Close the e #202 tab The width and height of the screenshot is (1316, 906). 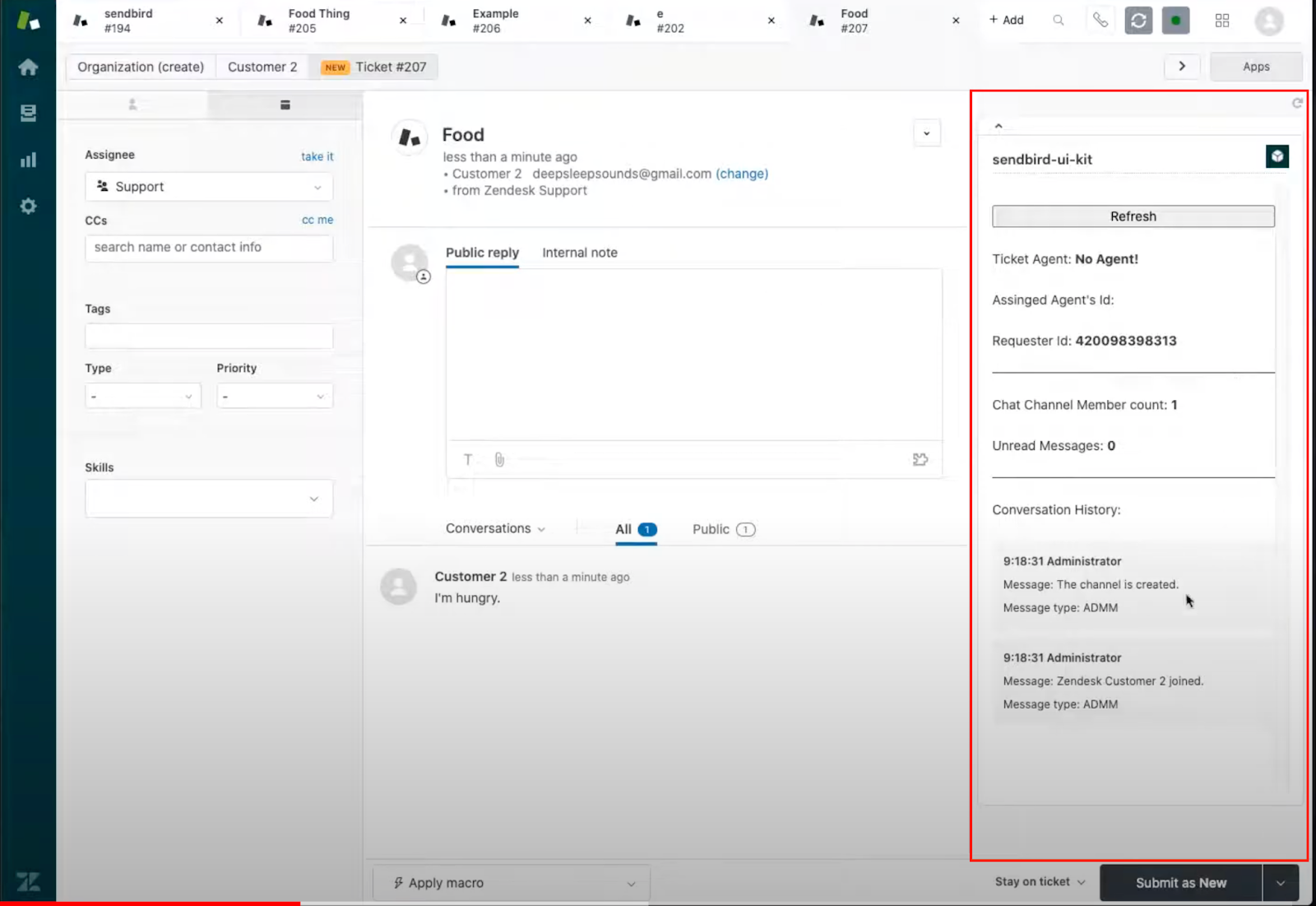pos(772,21)
